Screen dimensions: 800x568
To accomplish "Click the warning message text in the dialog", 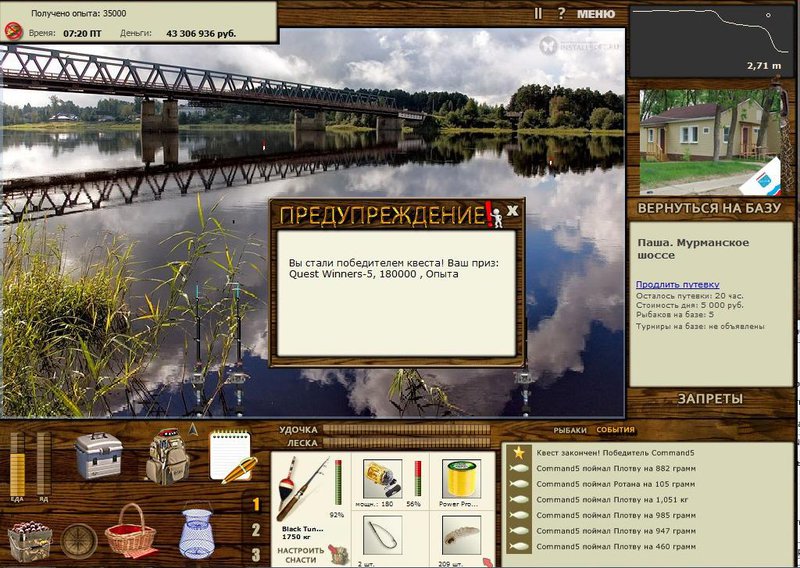I will tap(394, 268).
